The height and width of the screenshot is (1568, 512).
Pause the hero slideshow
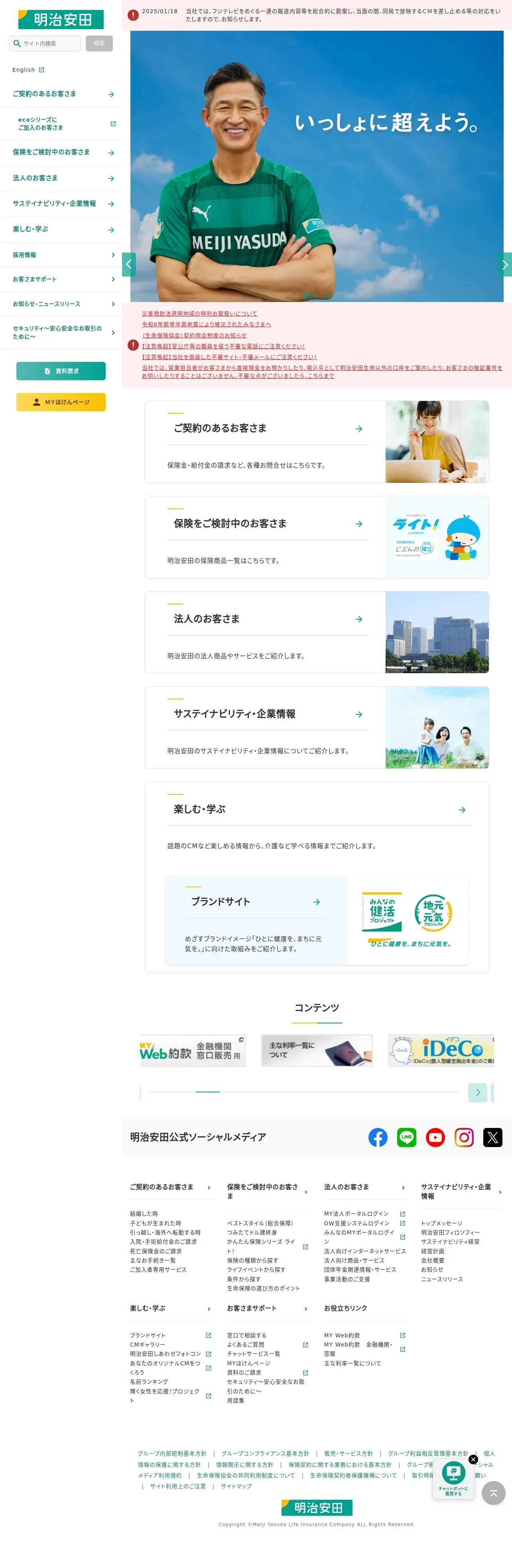(327, 295)
